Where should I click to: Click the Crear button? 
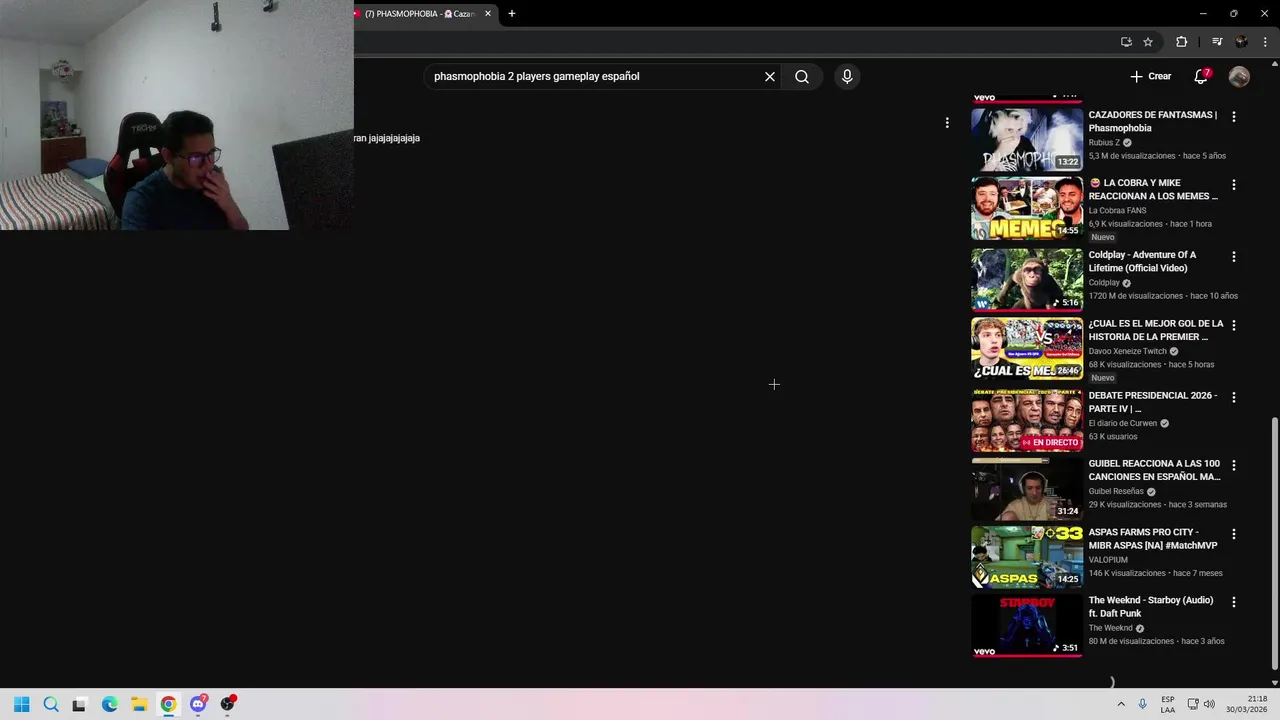(1150, 76)
